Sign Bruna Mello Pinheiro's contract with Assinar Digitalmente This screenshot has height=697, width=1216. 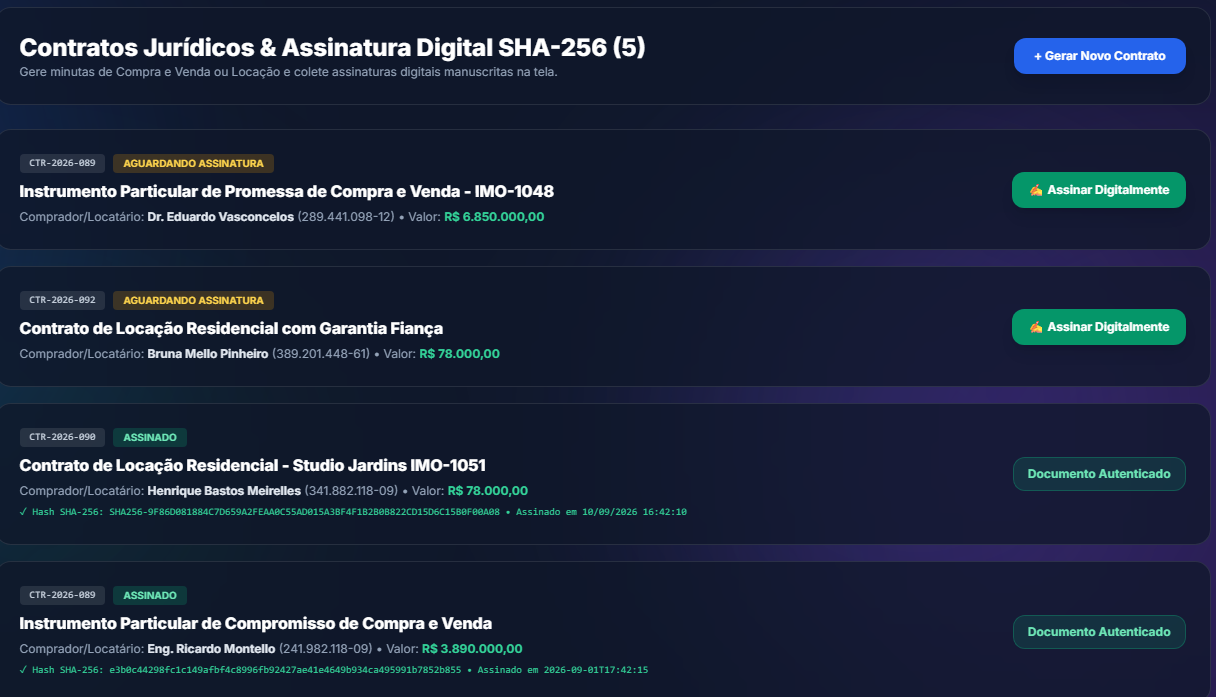pyautogui.click(x=1099, y=327)
